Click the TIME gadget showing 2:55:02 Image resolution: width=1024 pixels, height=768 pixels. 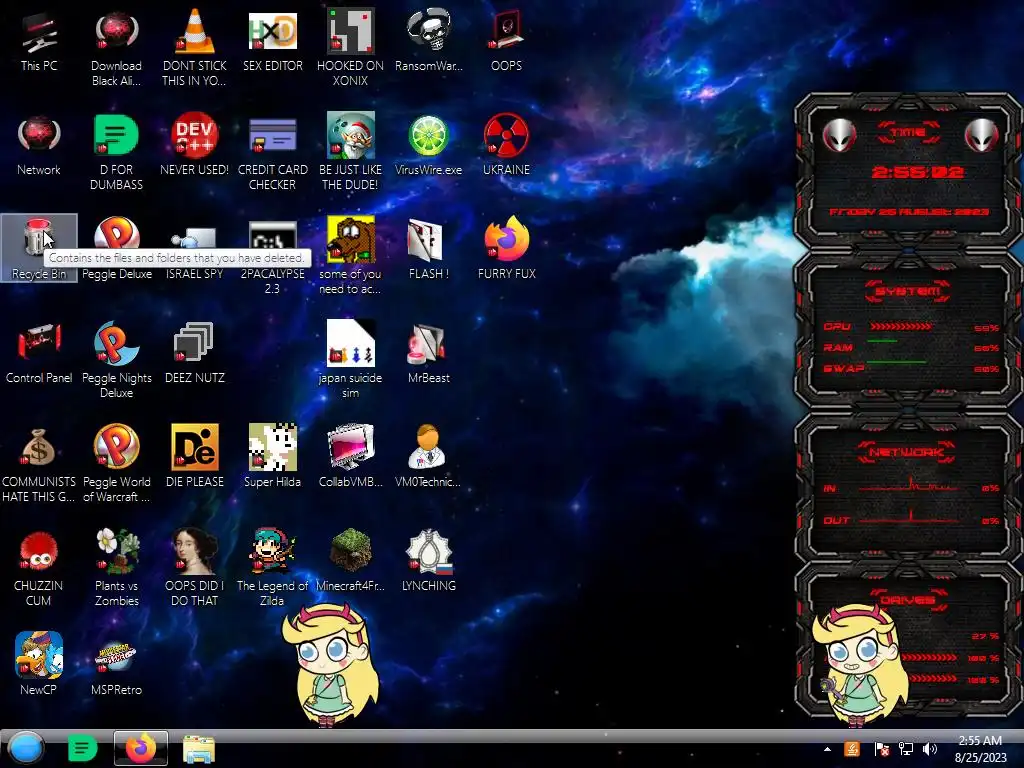coord(908,171)
